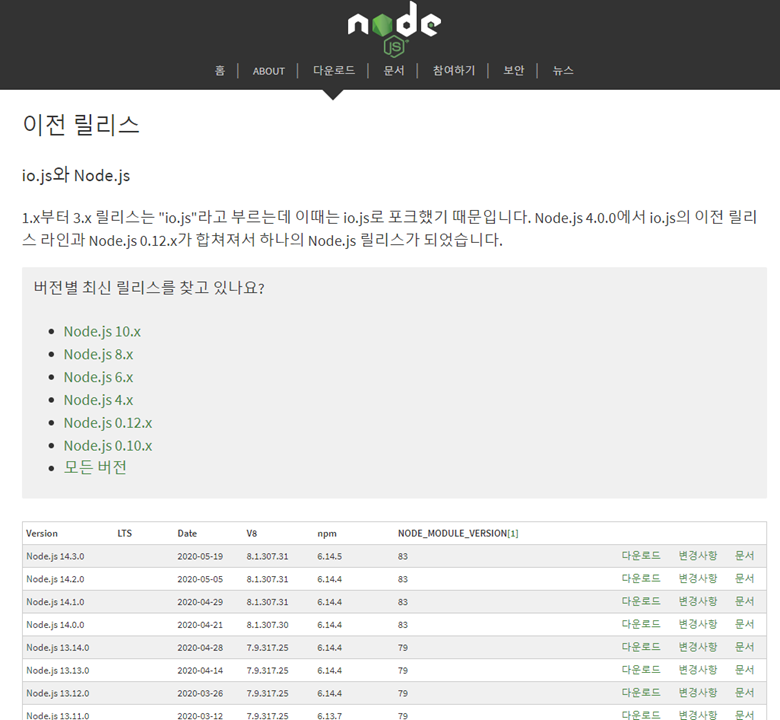Select the LTS column header
780x720 pixels.
pyautogui.click(x=124, y=533)
